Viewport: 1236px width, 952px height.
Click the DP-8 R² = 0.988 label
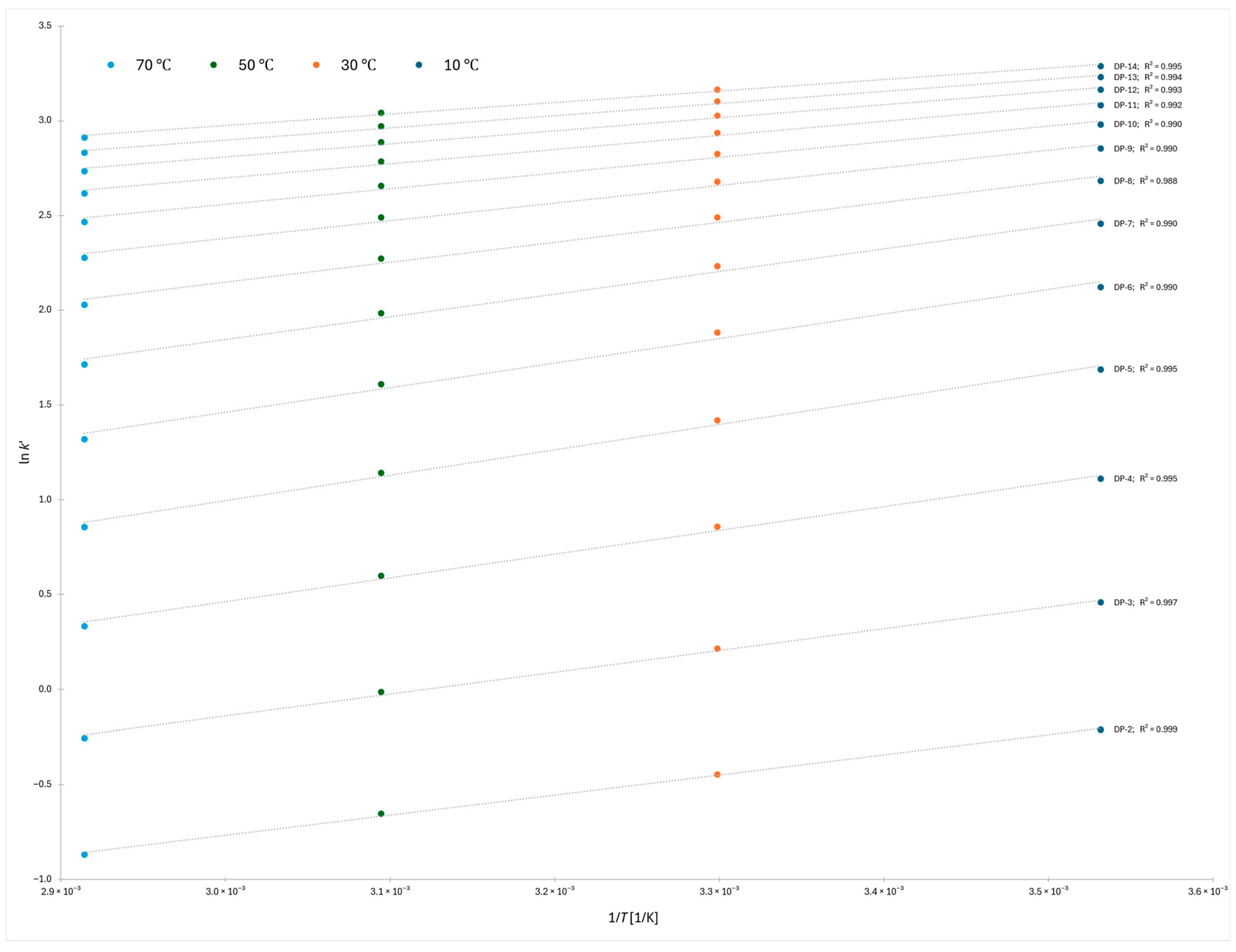tap(1145, 181)
